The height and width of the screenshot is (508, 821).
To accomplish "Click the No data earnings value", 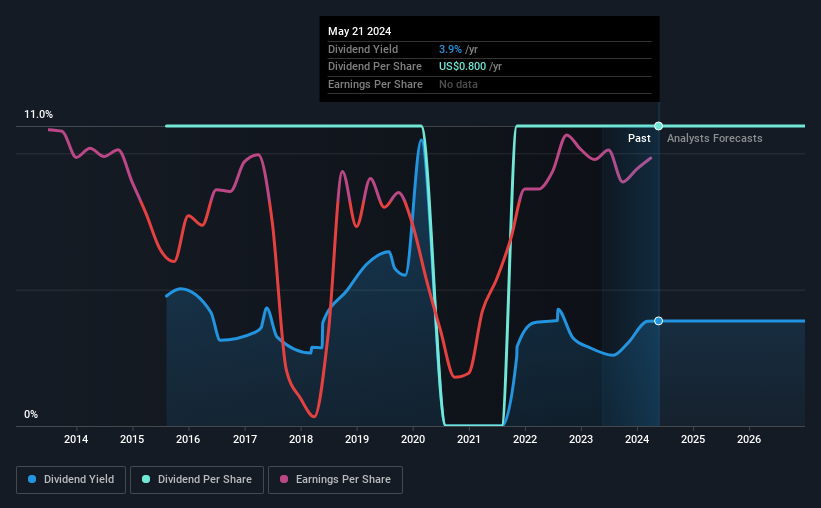I will tap(458, 84).
